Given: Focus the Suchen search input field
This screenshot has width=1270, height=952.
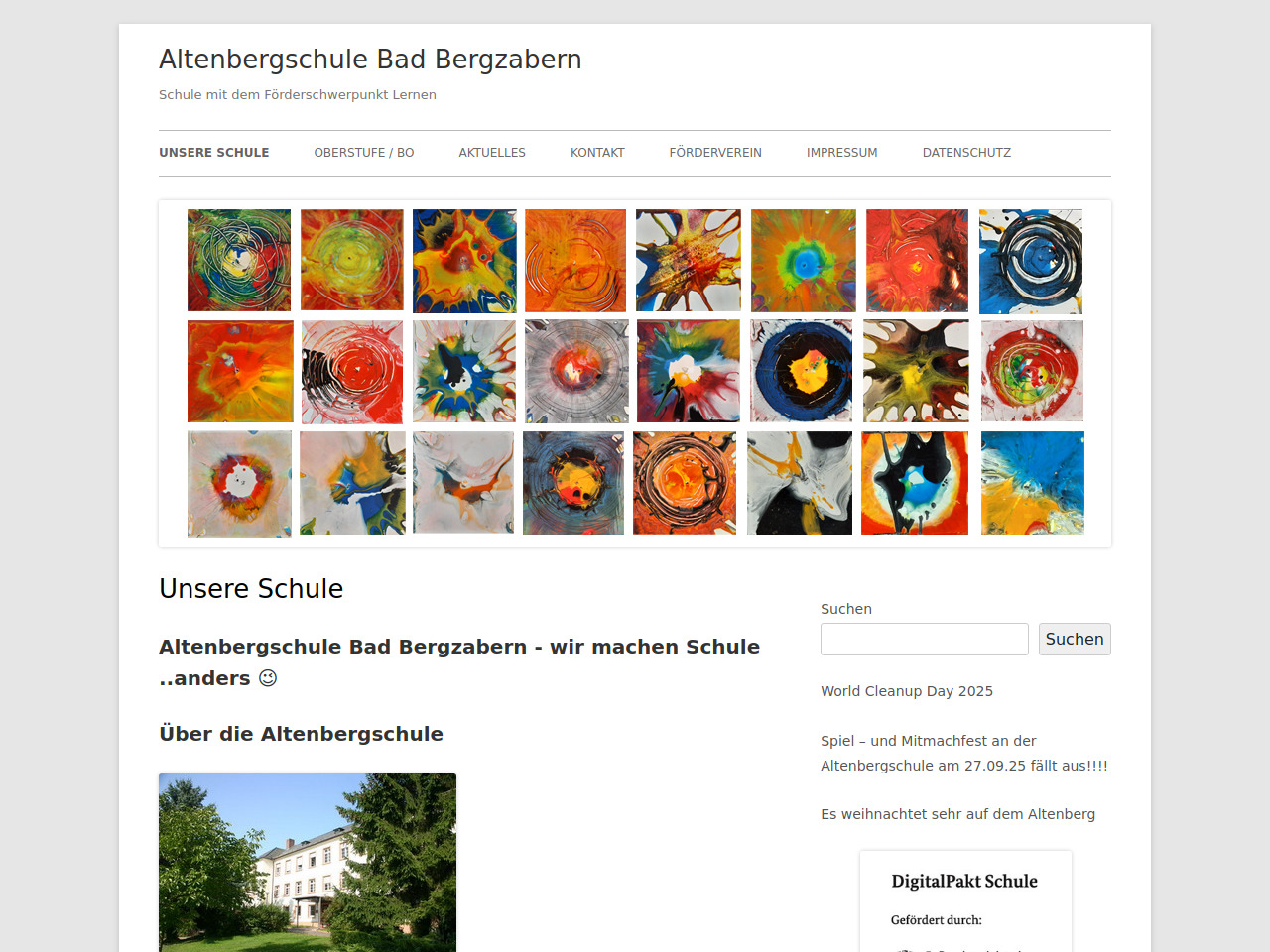Looking at the screenshot, I should pos(925,640).
